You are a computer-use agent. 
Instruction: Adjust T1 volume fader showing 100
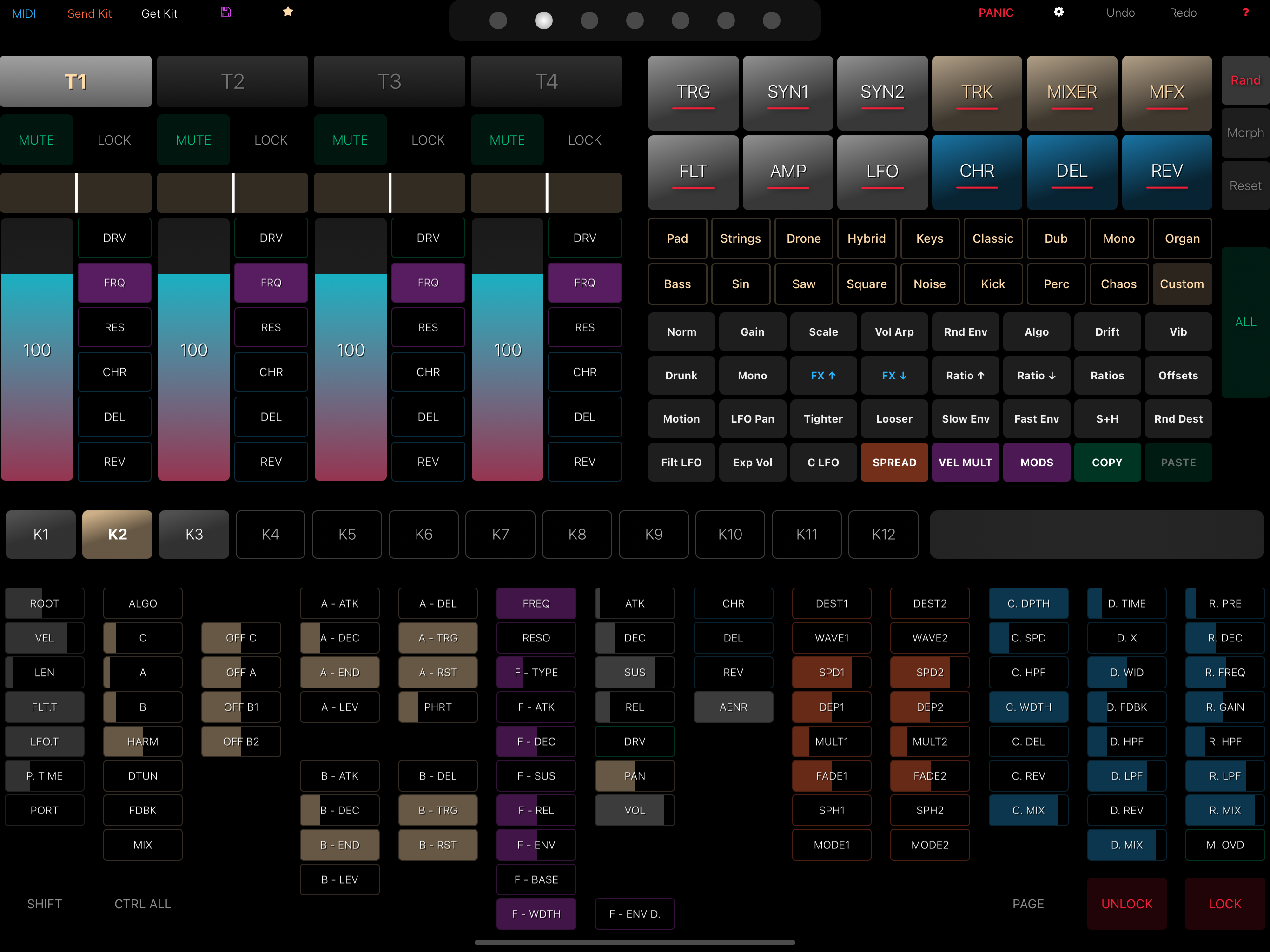click(x=37, y=350)
